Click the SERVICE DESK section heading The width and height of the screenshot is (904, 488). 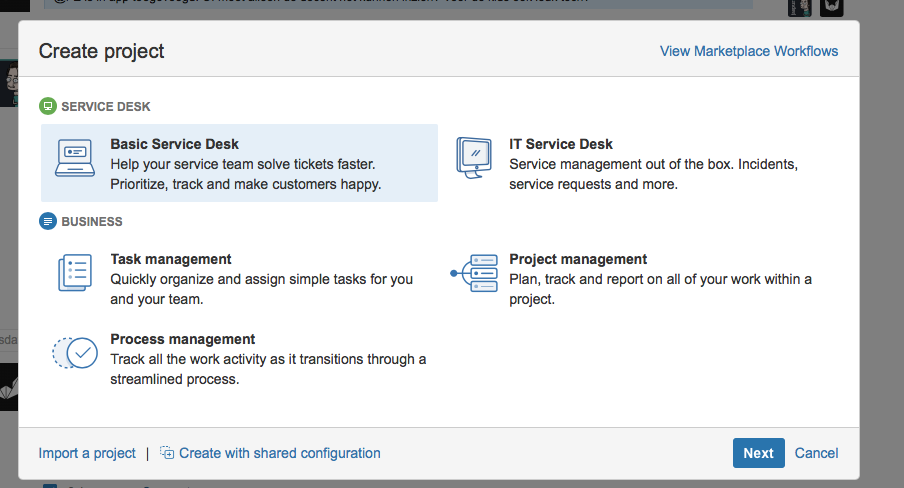tap(106, 107)
